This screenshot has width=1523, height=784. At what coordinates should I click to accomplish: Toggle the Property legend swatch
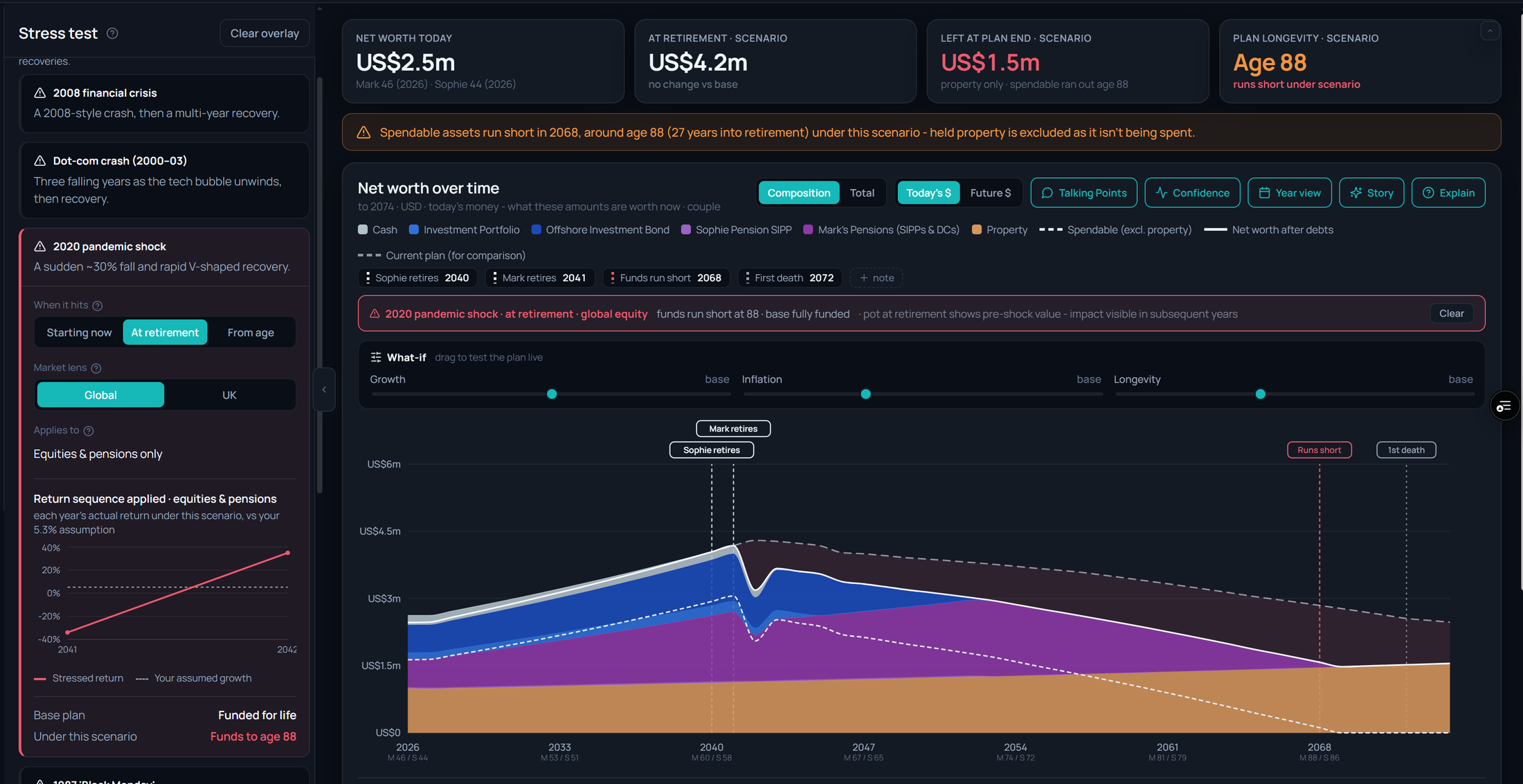pyautogui.click(x=977, y=230)
